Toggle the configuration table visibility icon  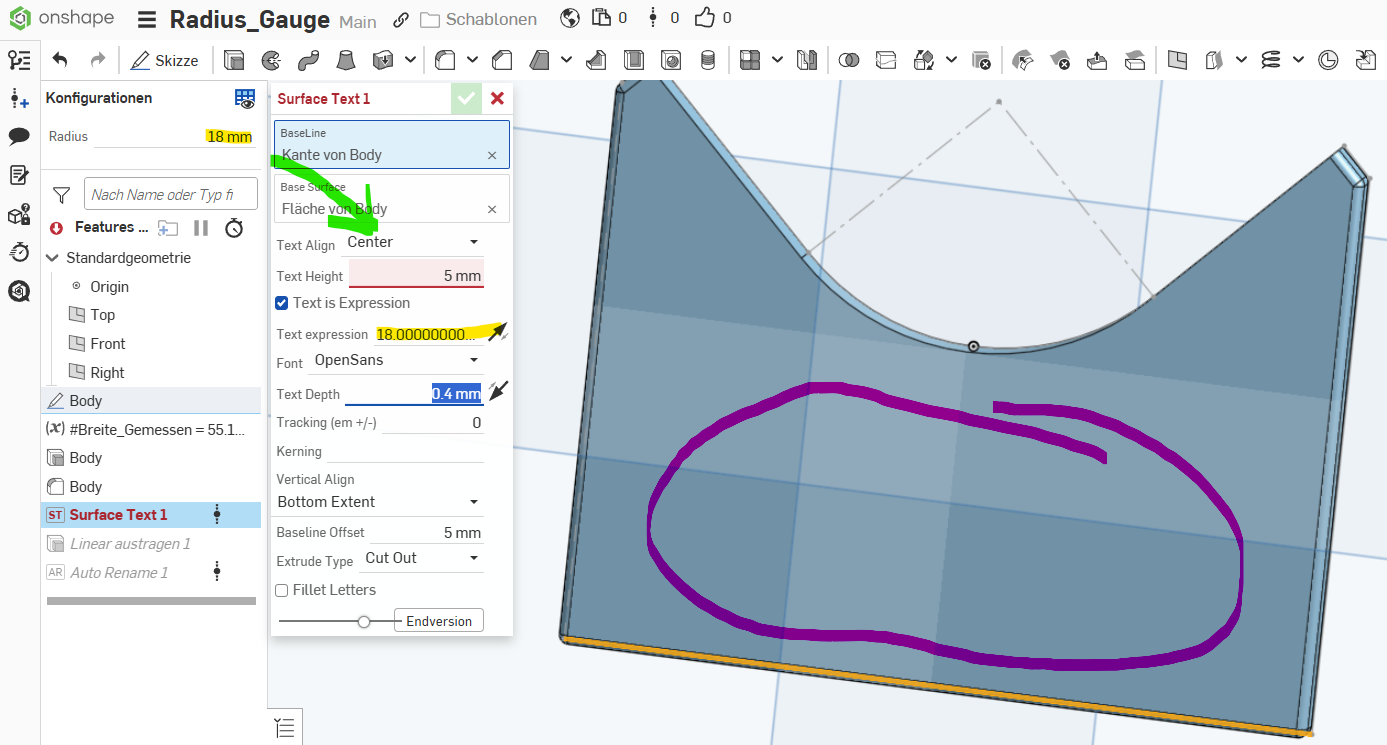tap(245, 98)
